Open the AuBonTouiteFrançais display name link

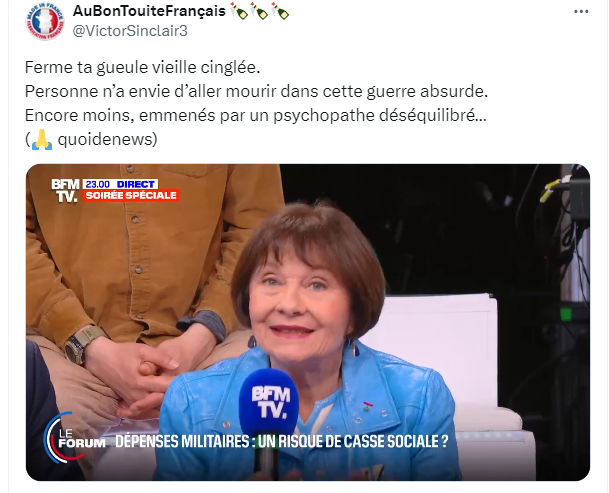click(149, 11)
